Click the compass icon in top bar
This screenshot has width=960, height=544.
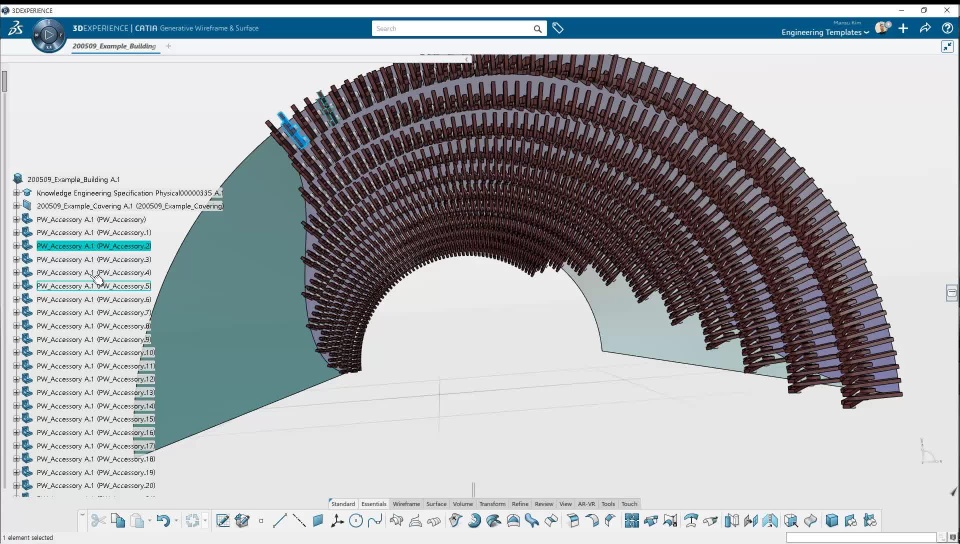click(x=48, y=36)
